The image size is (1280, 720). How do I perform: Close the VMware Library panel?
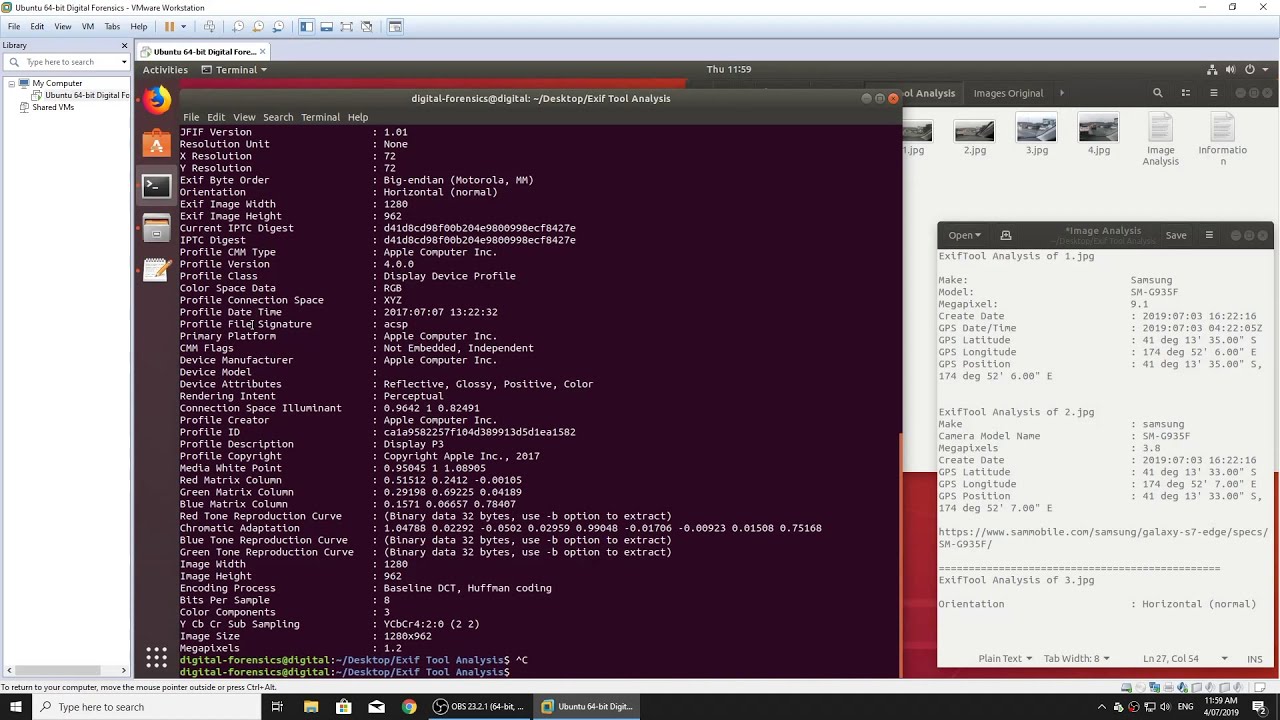click(x=124, y=46)
